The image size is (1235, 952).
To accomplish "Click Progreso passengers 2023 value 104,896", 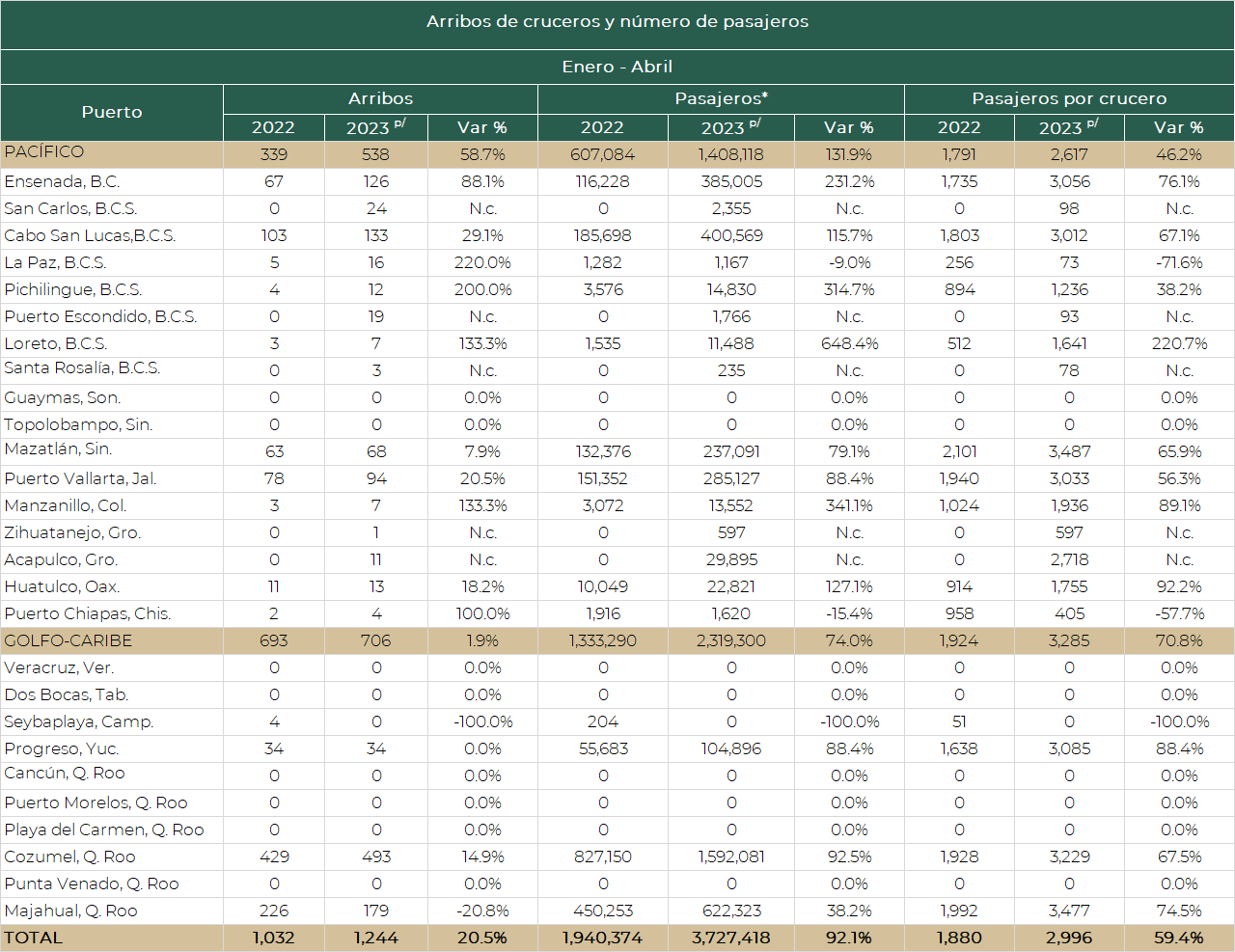I will click(731, 748).
